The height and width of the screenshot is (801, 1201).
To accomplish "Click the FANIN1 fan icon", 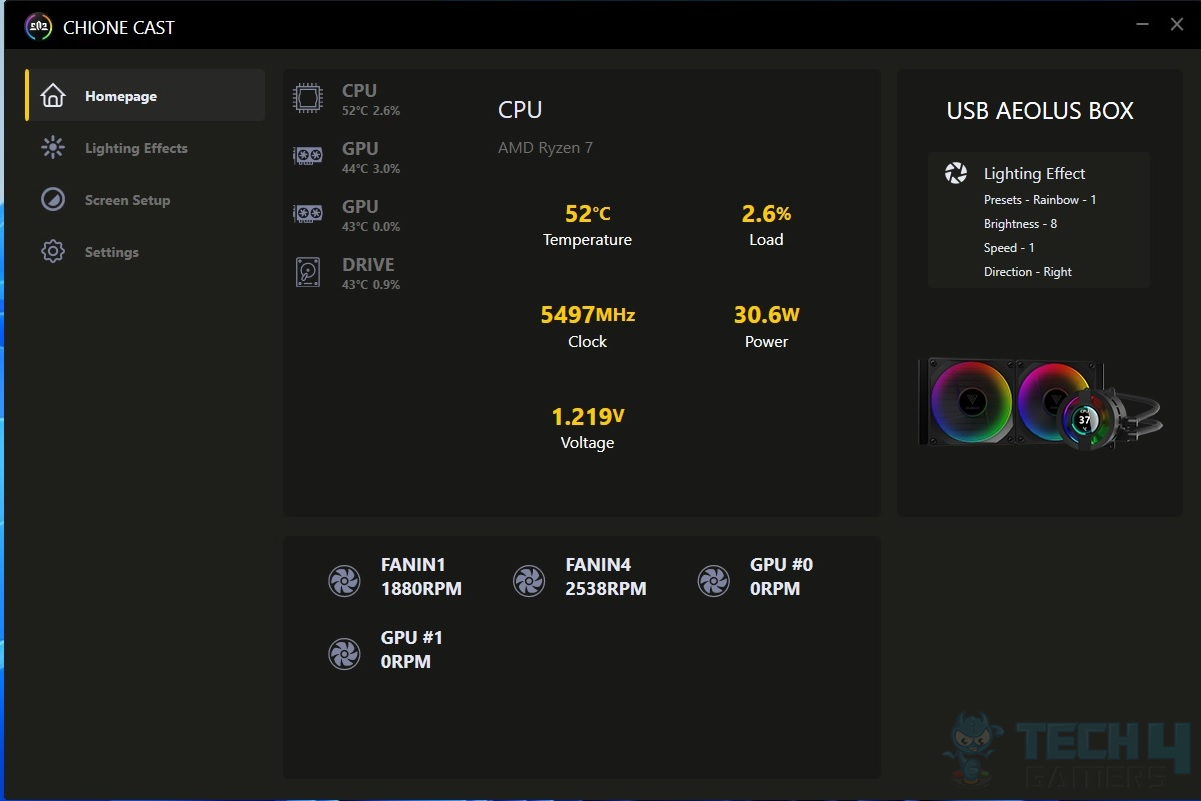I will click(x=344, y=580).
